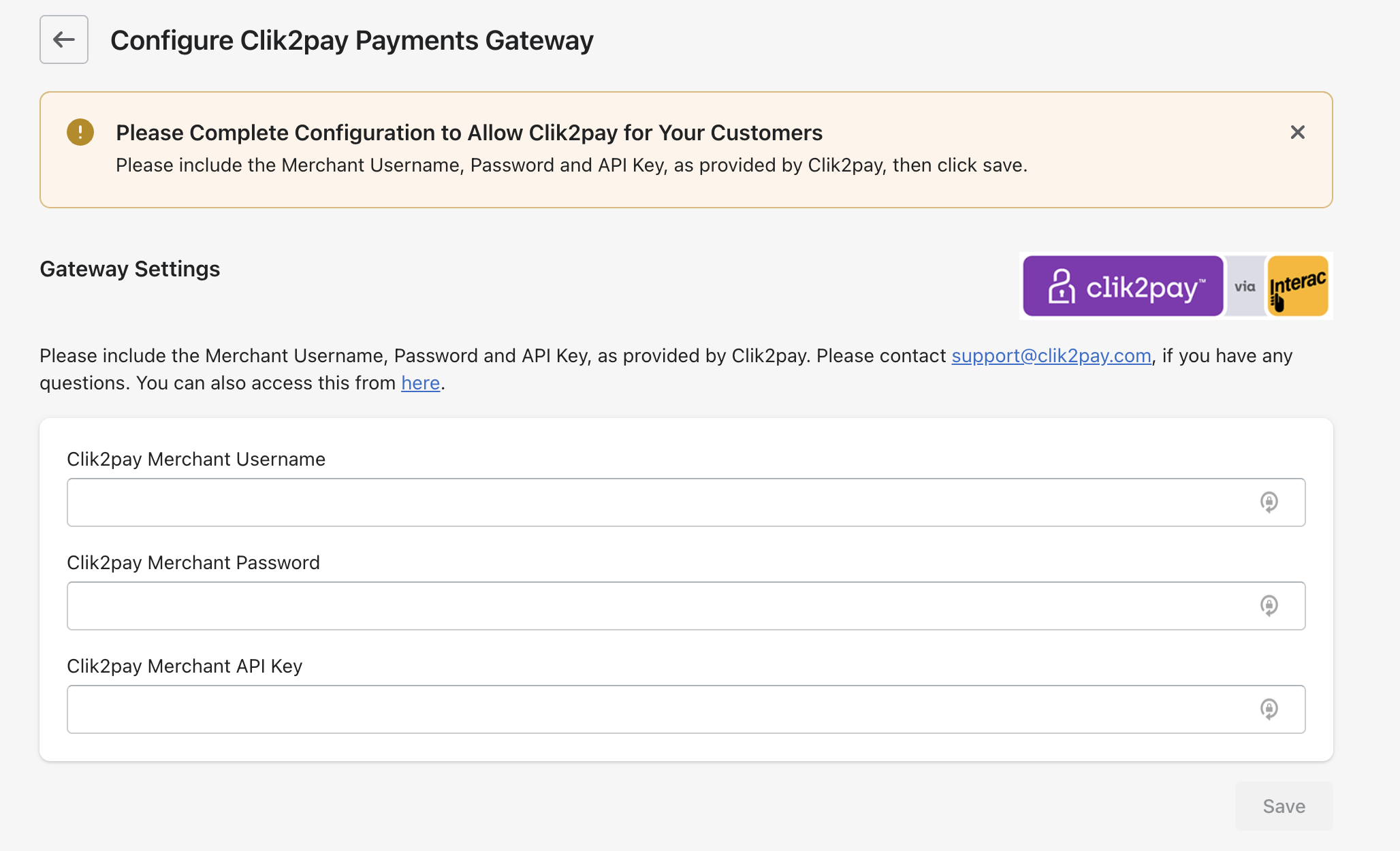This screenshot has width=1400, height=851.
Task: Click the "via" badge between logos
Action: (x=1245, y=287)
